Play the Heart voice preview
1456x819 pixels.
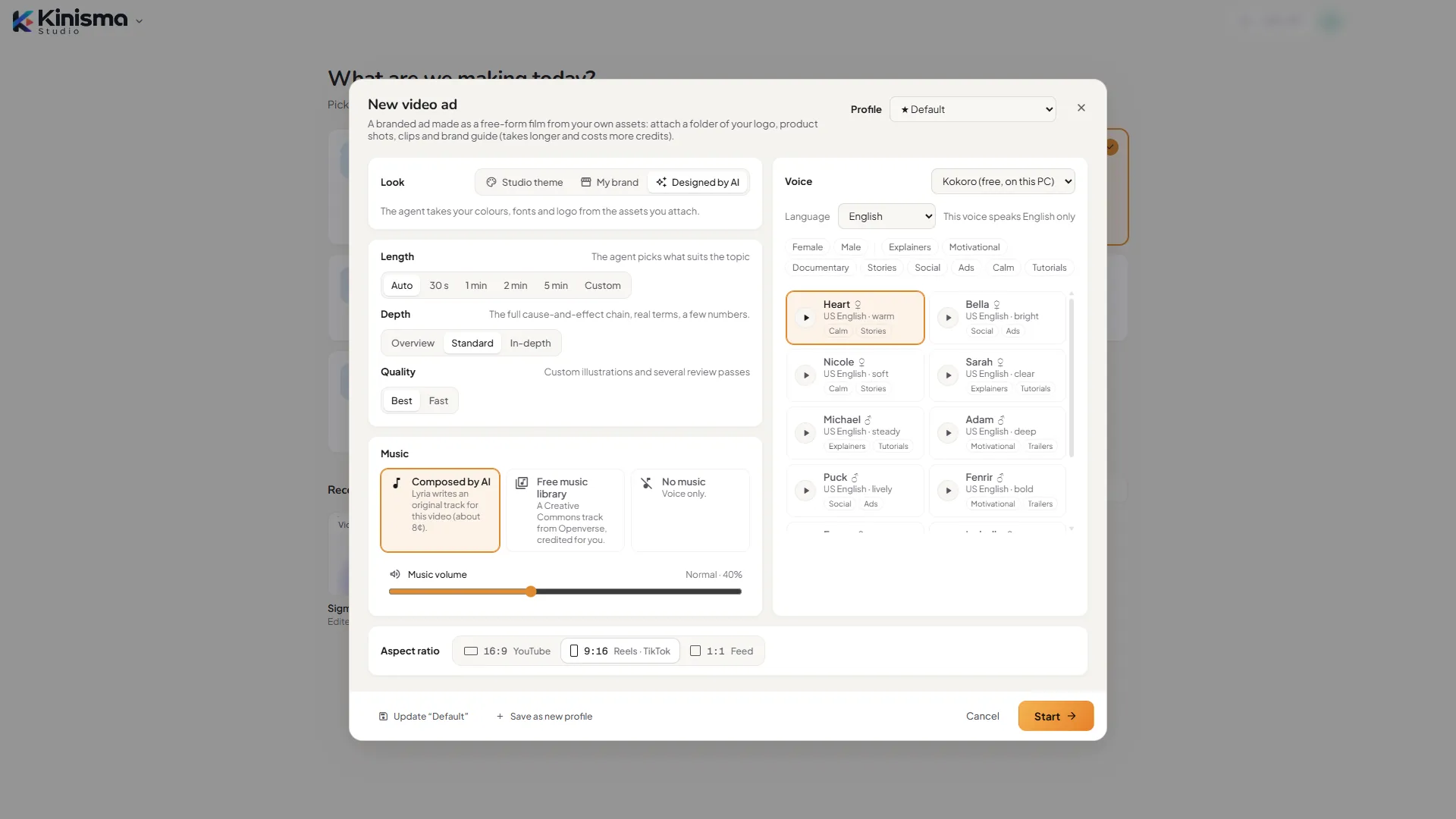806,318
